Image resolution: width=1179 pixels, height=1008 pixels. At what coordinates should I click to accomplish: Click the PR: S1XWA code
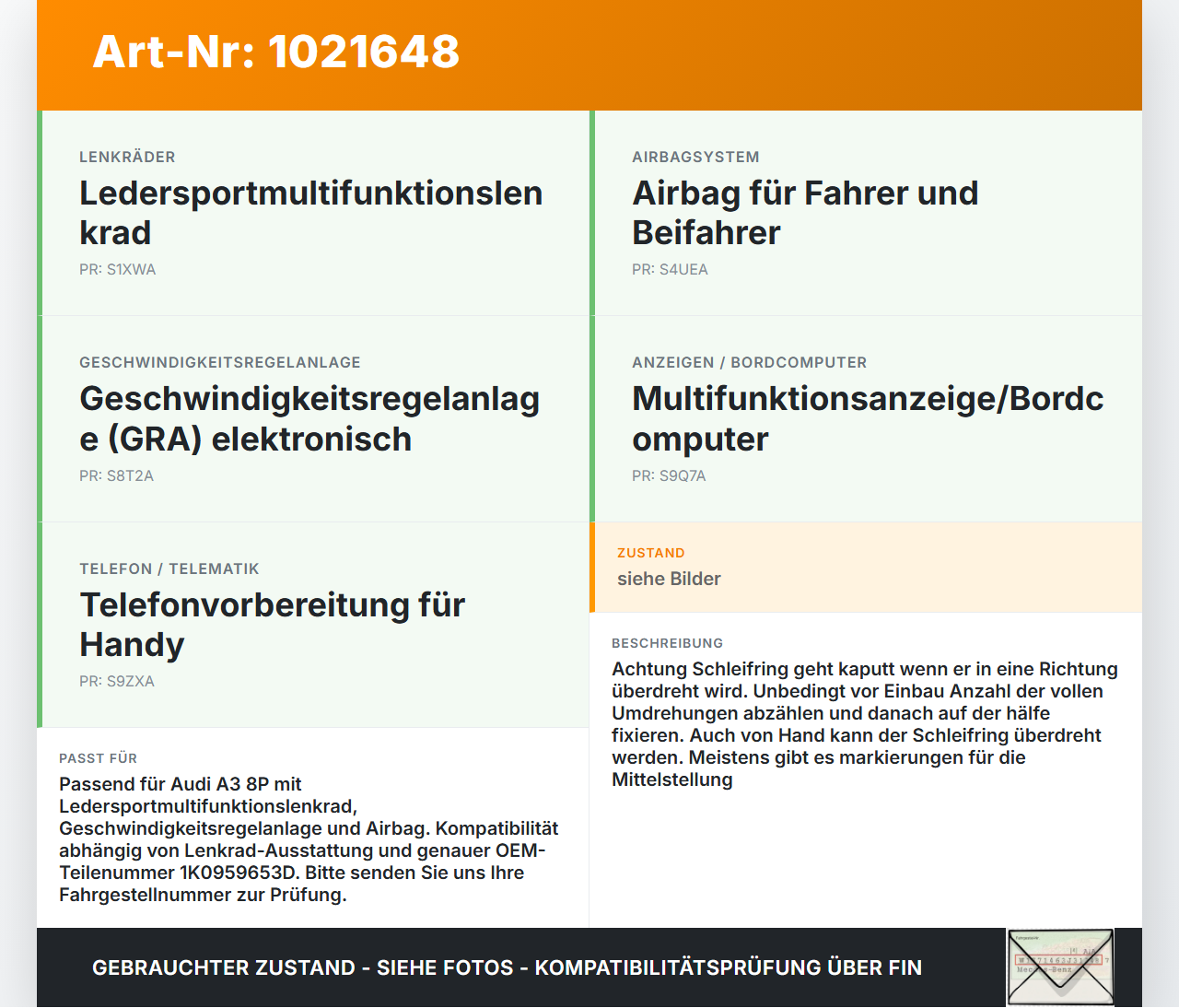(x=118, y=270)
